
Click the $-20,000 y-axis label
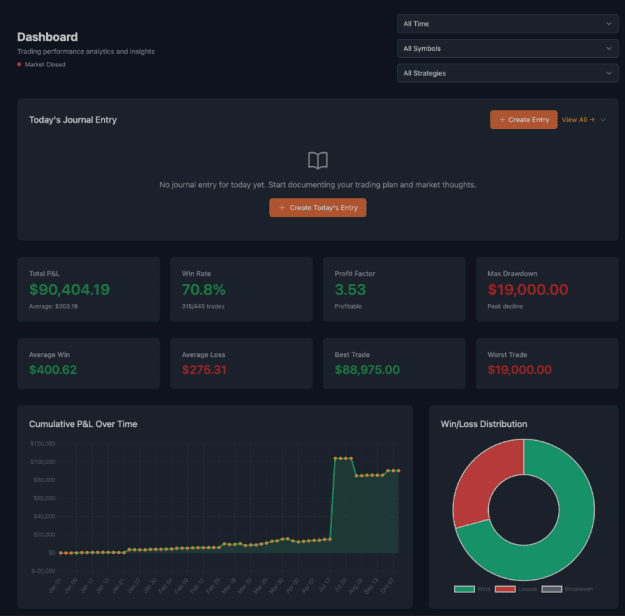point(43,571)
